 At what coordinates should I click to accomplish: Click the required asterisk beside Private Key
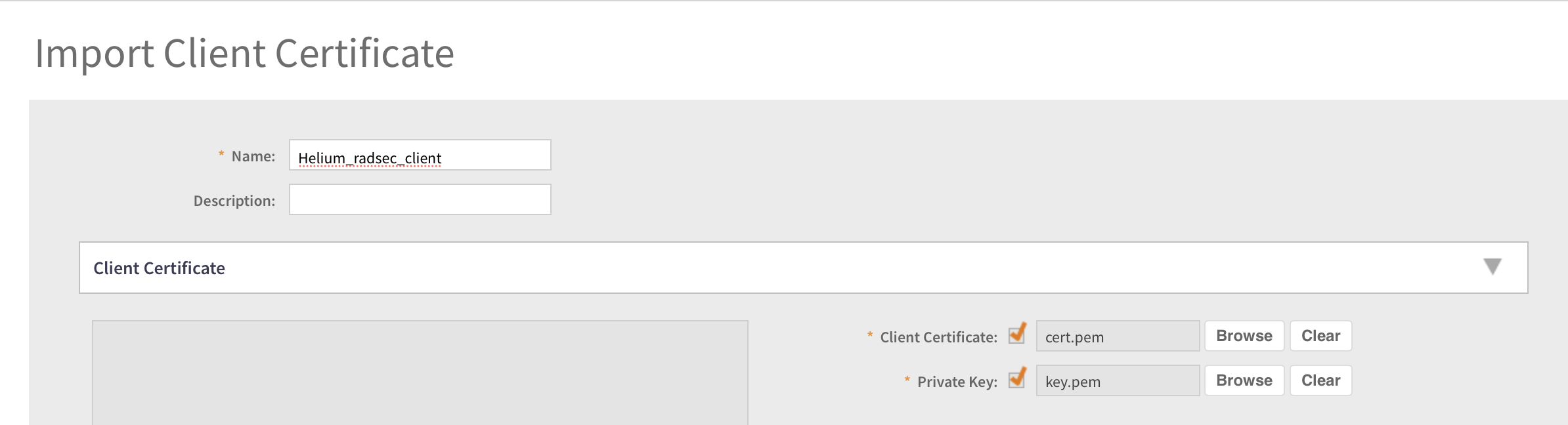tap(907, 380)
